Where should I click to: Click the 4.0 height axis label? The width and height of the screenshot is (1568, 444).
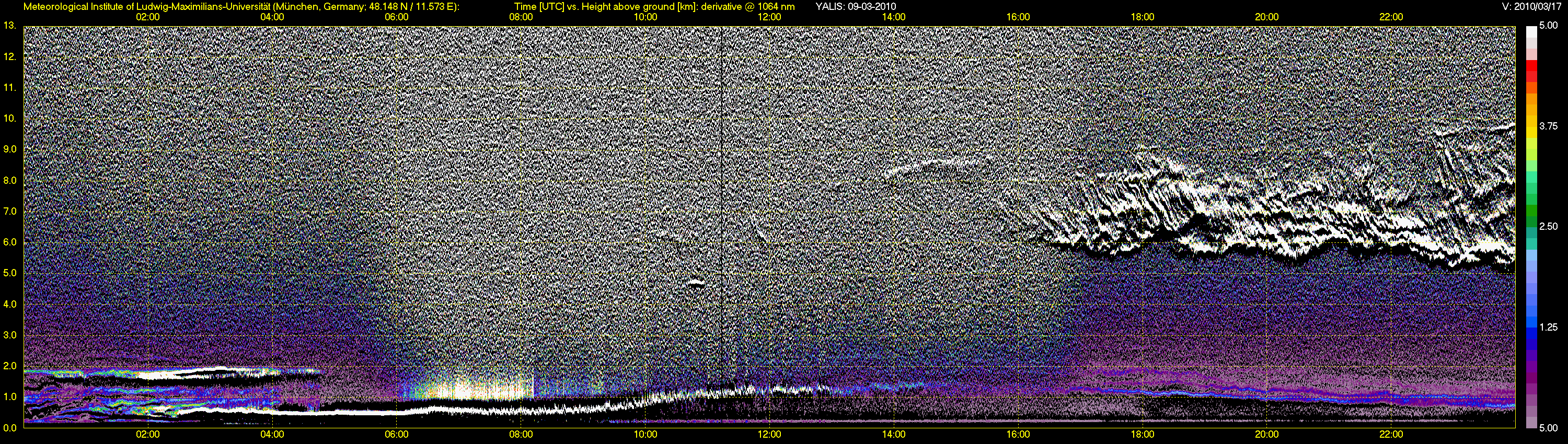tap(10, 304)
